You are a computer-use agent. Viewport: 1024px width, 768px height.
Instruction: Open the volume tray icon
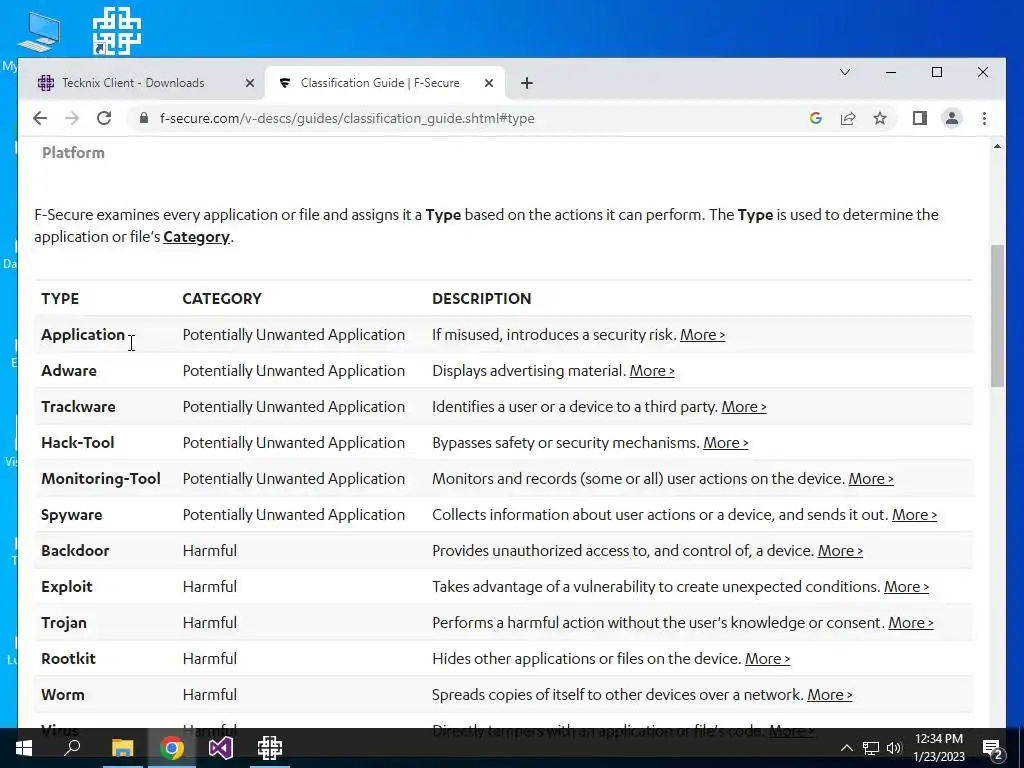coord(894,748)
